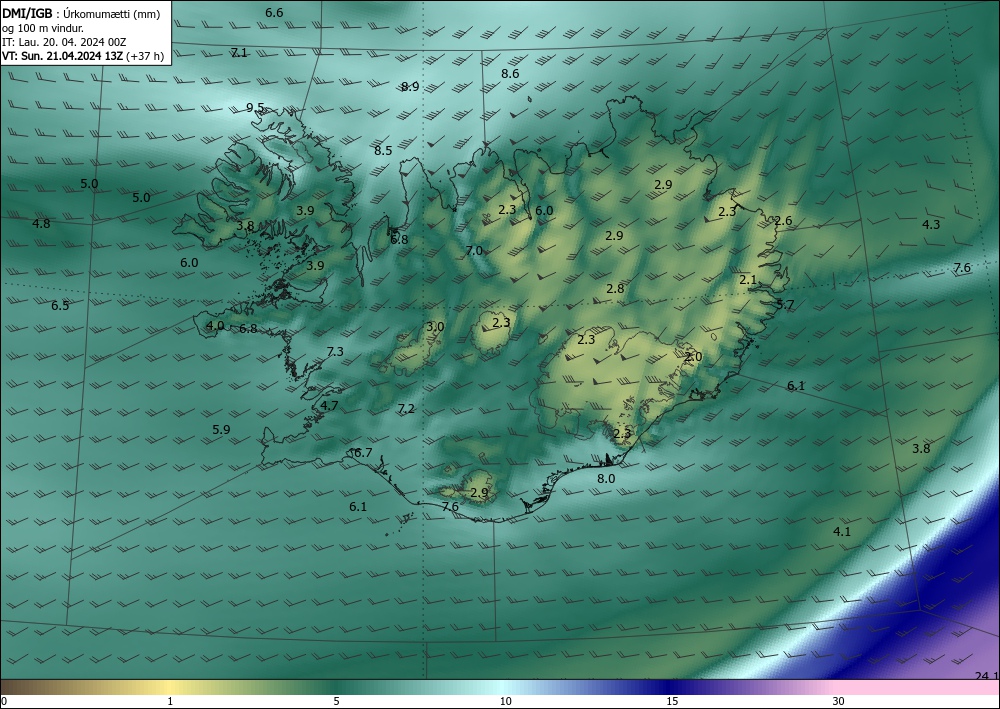Select the '5.9' ocean value
This screenshot has height=709, width=1000.
click(221, 430)
